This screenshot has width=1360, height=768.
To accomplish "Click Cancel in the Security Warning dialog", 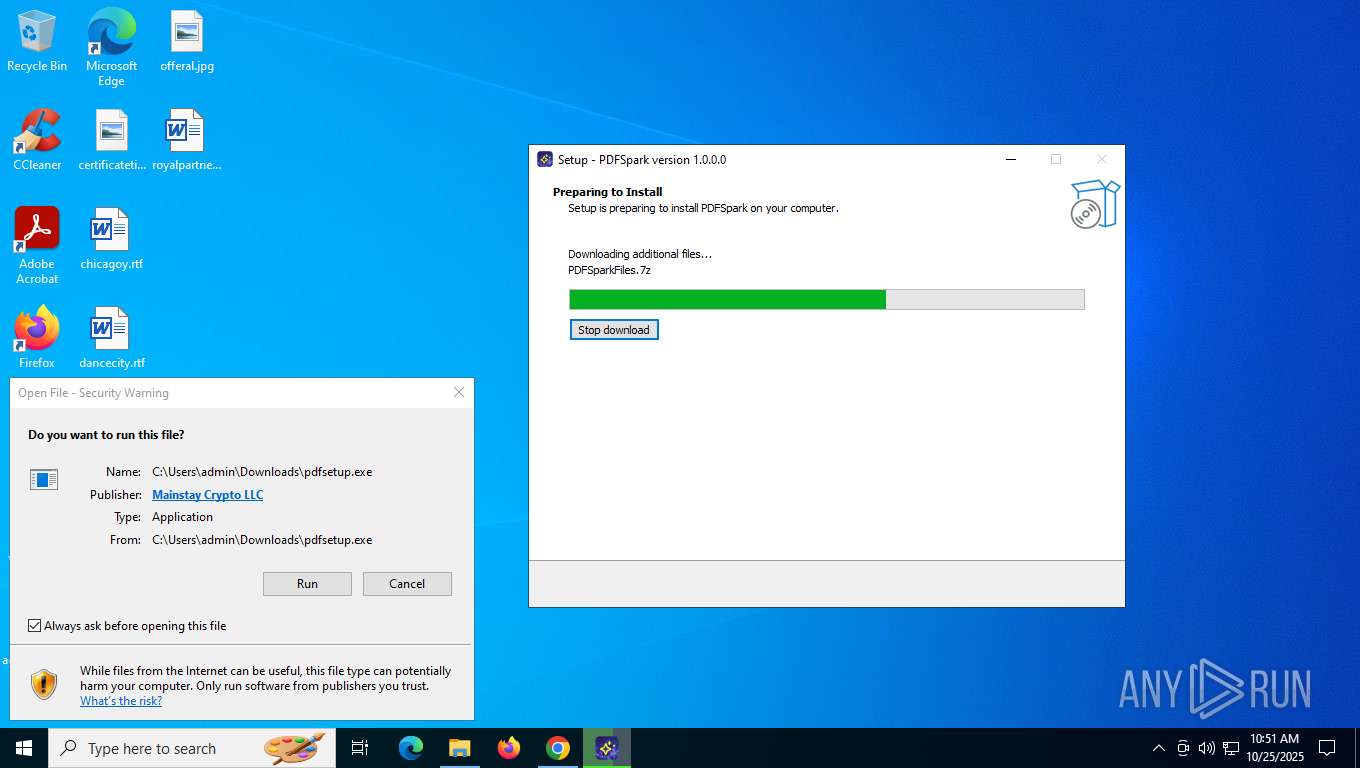I will (x=407, y=584).
